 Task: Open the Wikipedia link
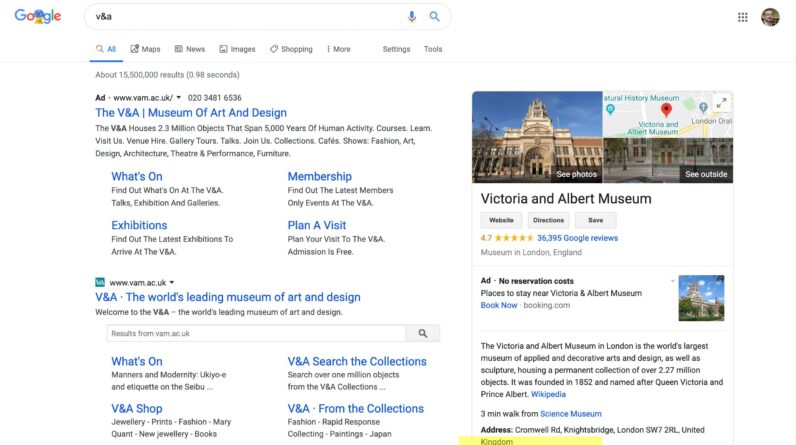[548, 394]
